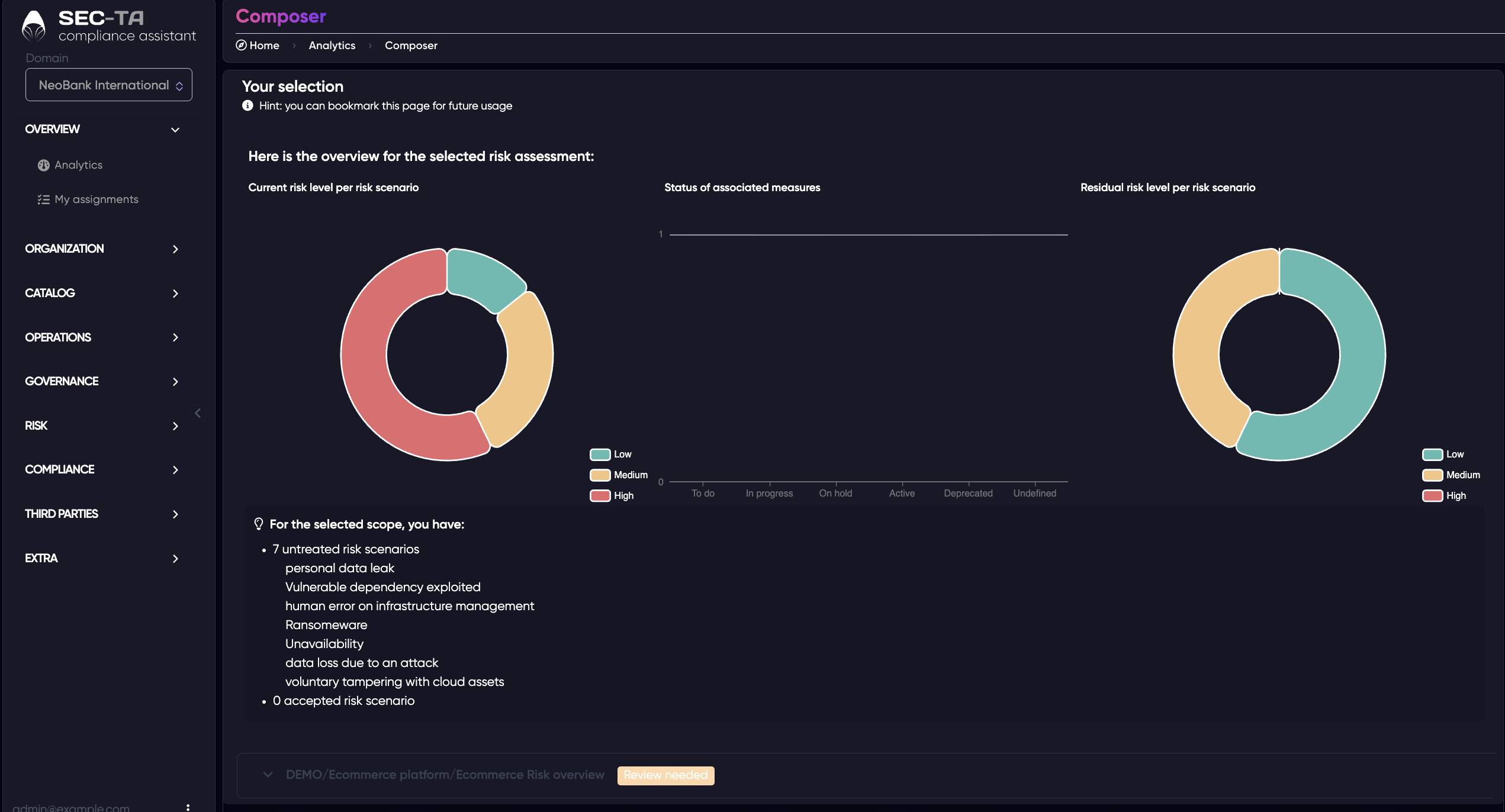
Task: Click 'personal data leak' scenario
Action: [340, 568]
